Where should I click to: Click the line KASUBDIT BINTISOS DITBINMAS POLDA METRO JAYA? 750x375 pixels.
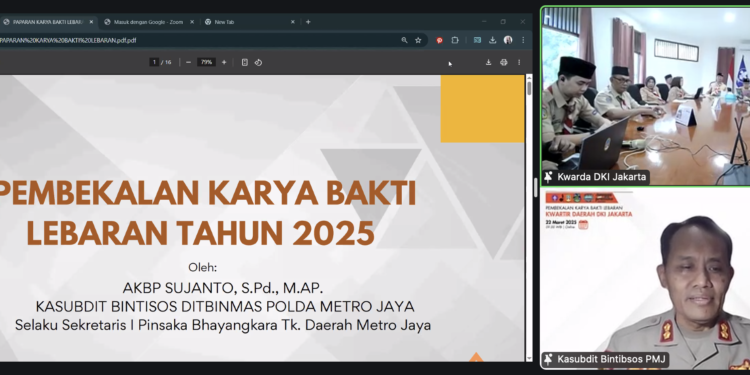[225, 306]
